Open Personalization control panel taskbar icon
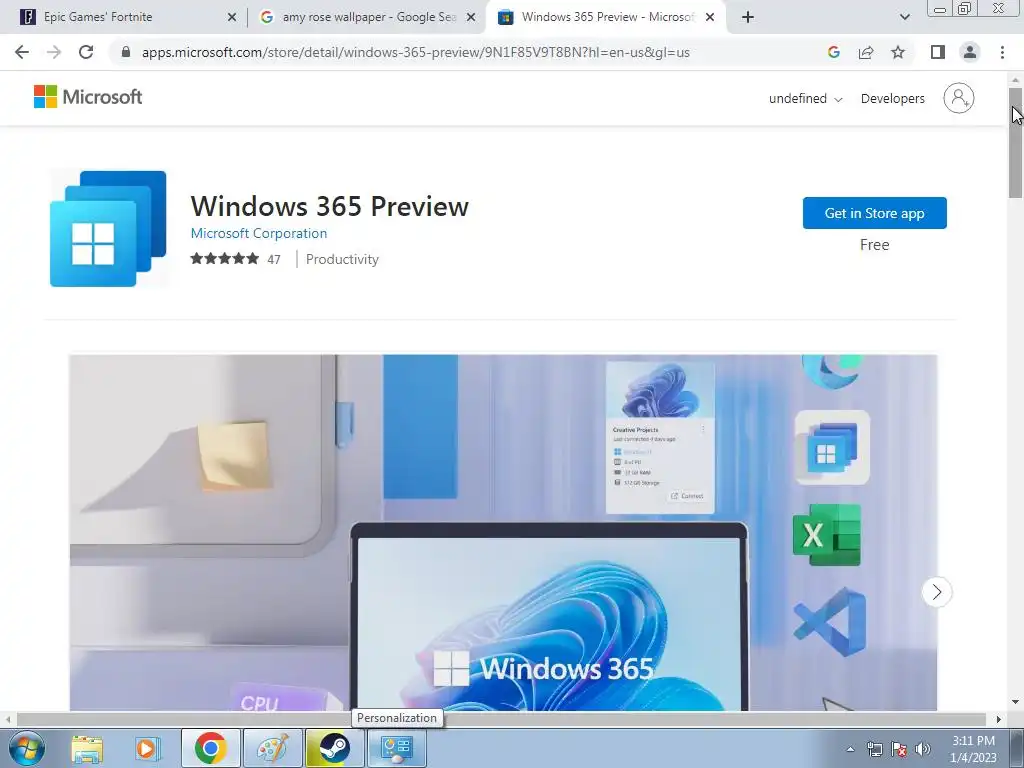This screenshot has width=1024, height=768. pos(396,748)
